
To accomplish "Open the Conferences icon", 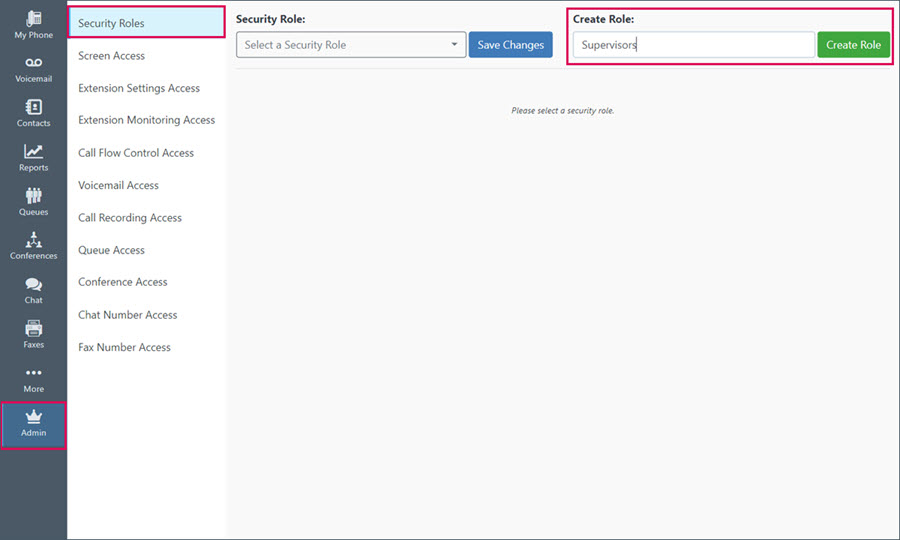I will [33, 240].
